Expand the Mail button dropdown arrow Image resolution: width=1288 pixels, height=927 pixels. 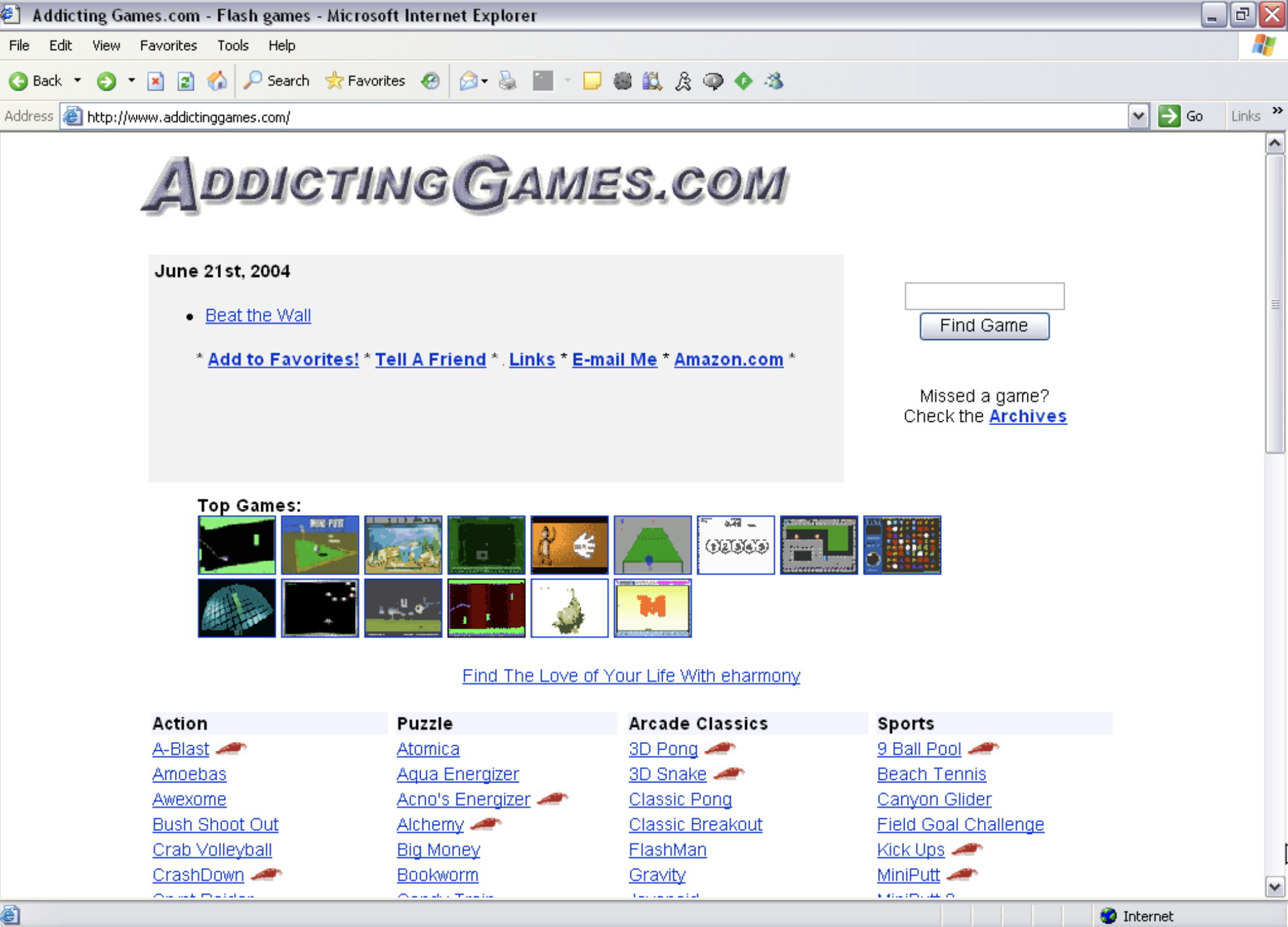[485, 81]
